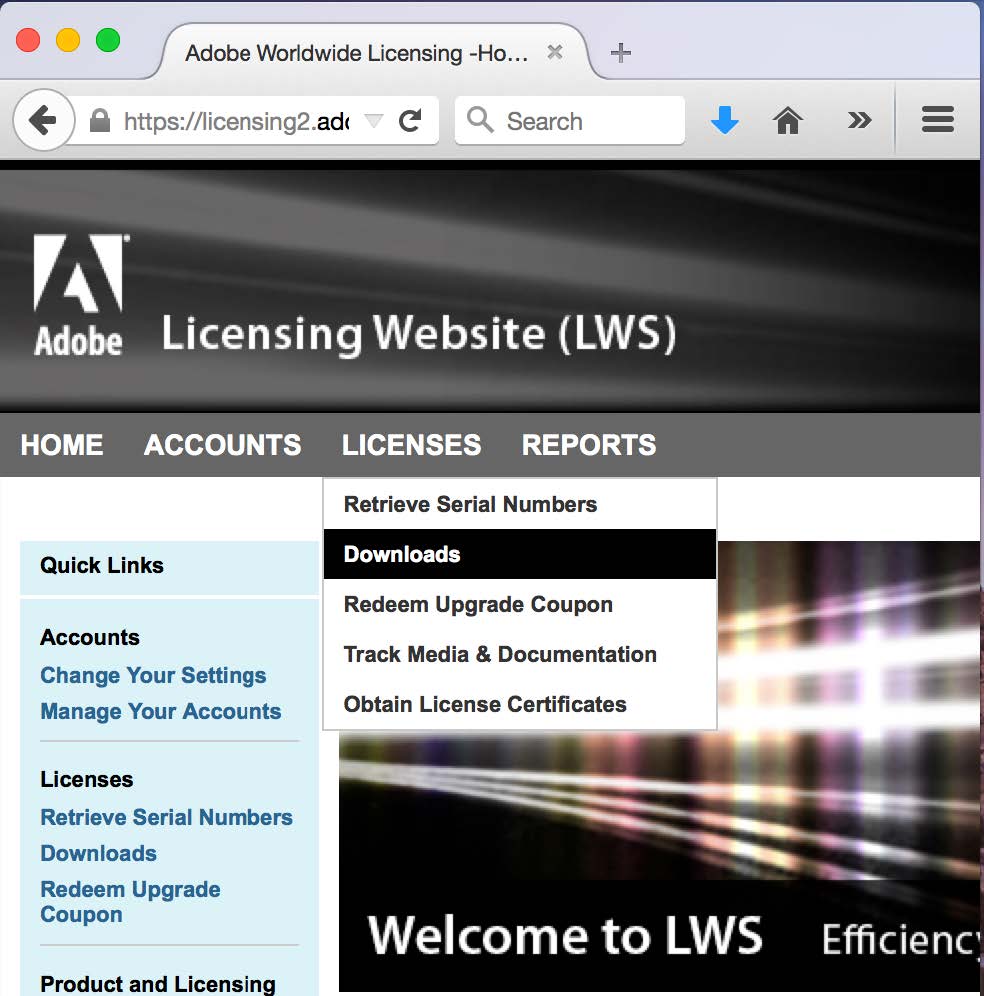
Task: Click the Quick Links heading
Action: (x=102, y=565)
